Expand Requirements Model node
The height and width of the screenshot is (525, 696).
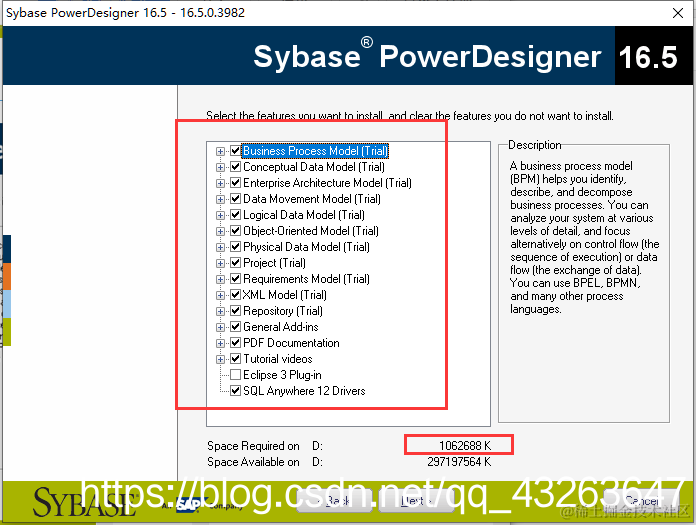click(x=220, y=279)
